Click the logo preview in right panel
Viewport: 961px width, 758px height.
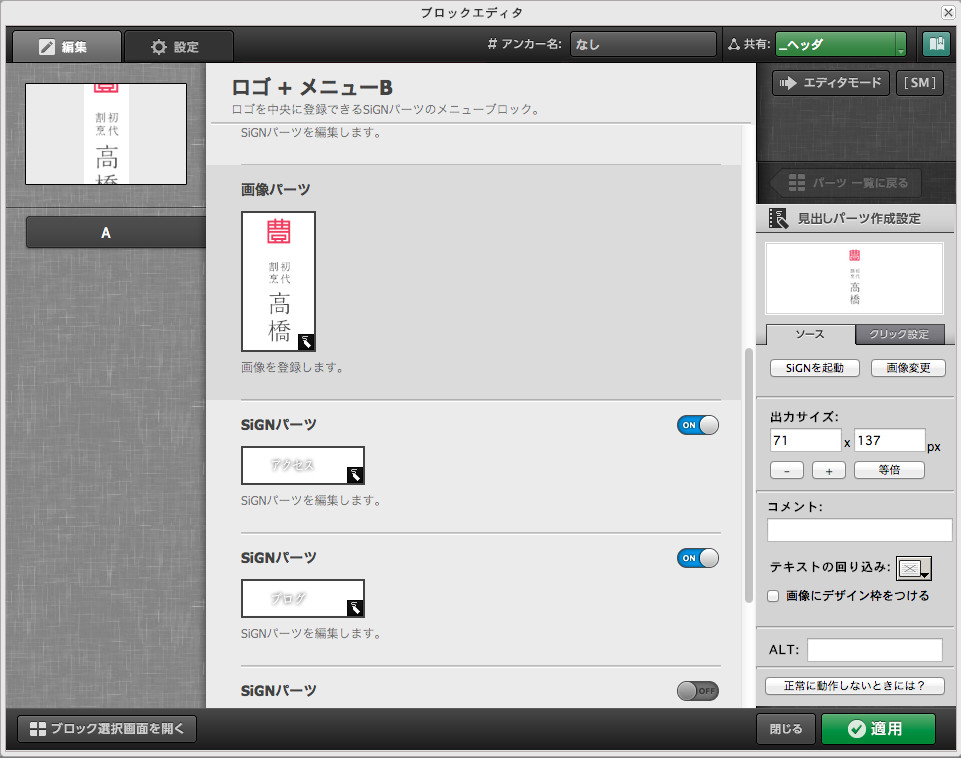854,278
